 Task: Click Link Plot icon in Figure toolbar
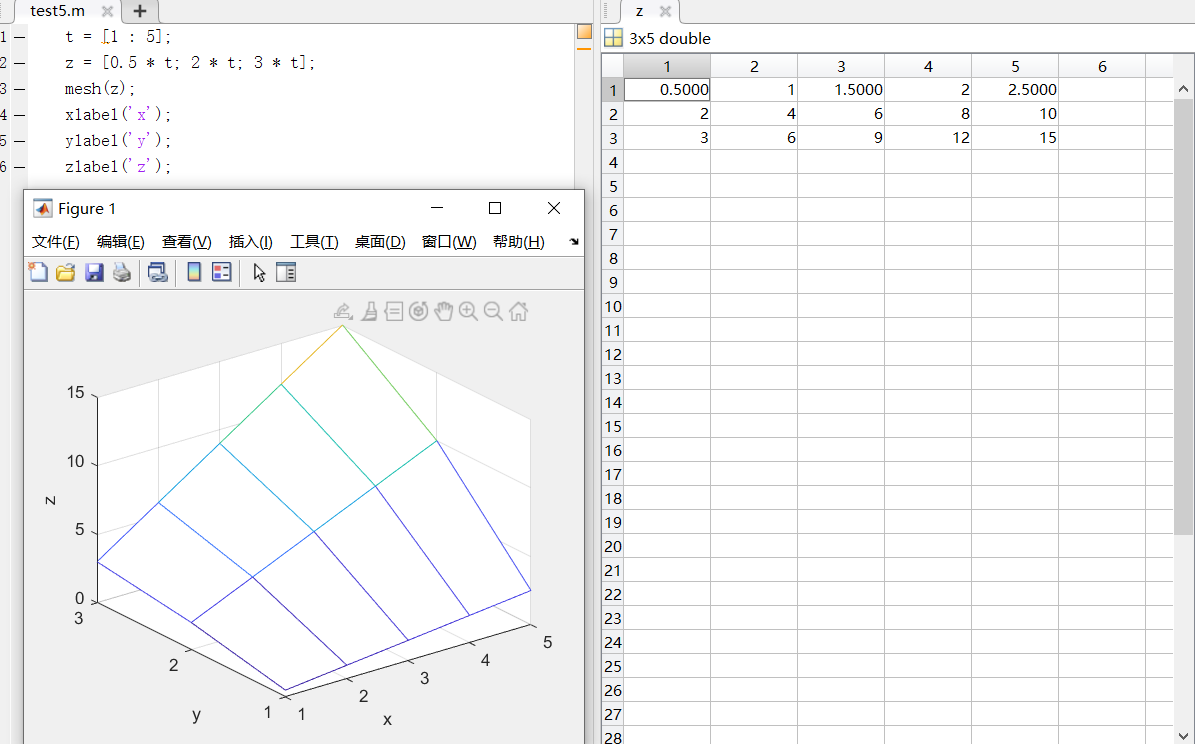(x=158, y=272)
